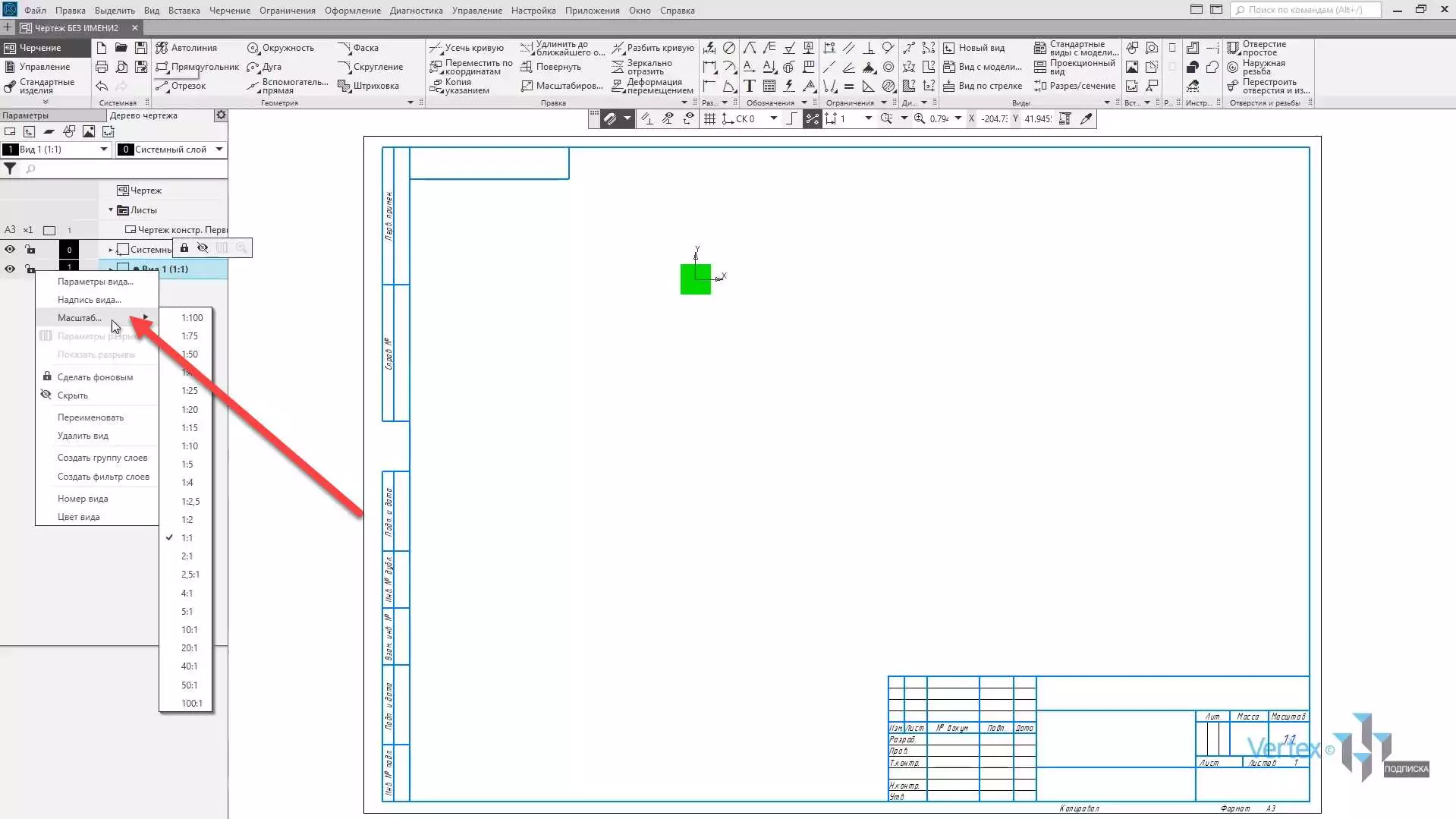The width and height of the screenshot is (1456, 819).
Task: Click Параметры вида... in context menu
Action: tap(95, 282)
